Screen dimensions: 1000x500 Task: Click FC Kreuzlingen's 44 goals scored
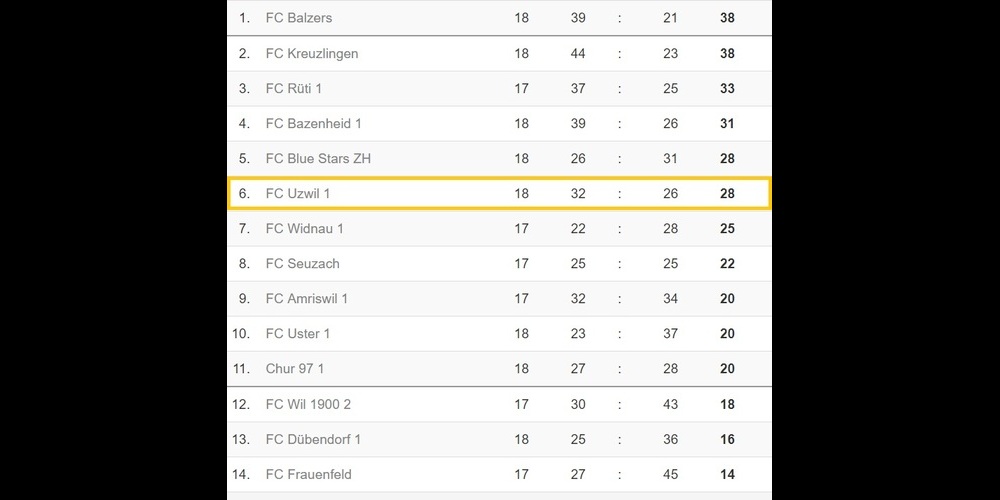pos(578,53)
